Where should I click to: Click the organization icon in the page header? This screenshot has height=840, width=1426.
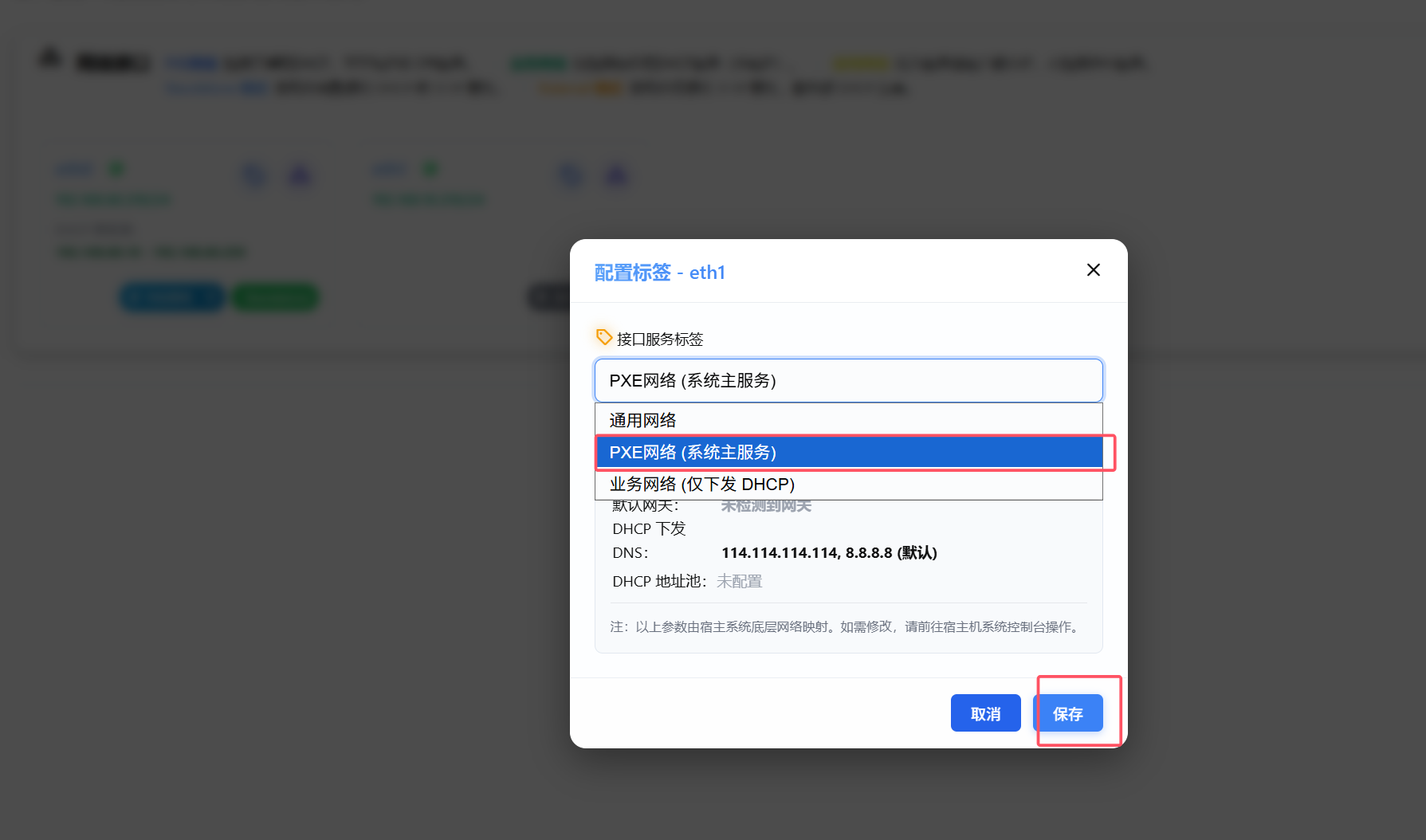[x=49, y=59]
